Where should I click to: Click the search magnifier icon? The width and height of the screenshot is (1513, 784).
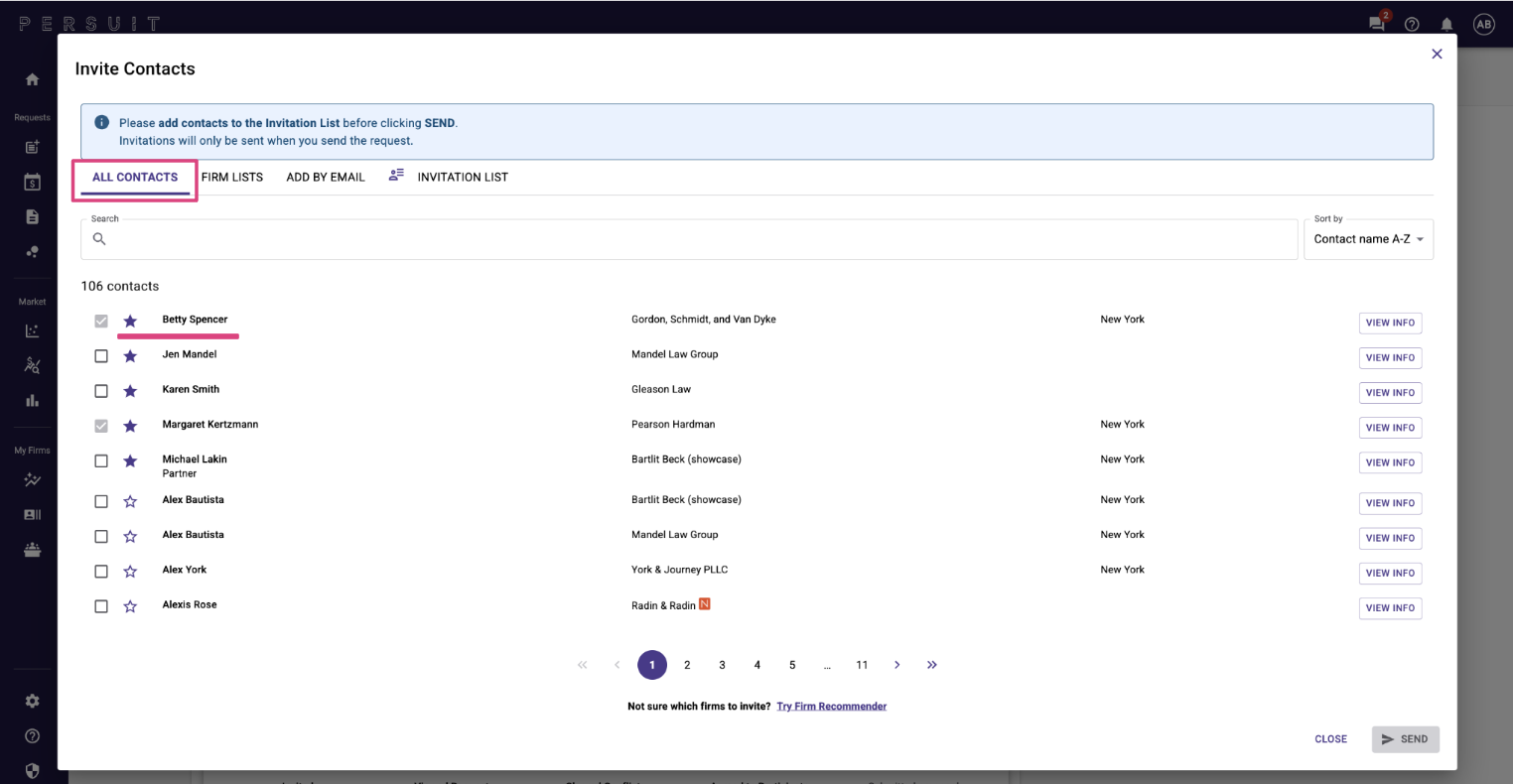point(99,239)
